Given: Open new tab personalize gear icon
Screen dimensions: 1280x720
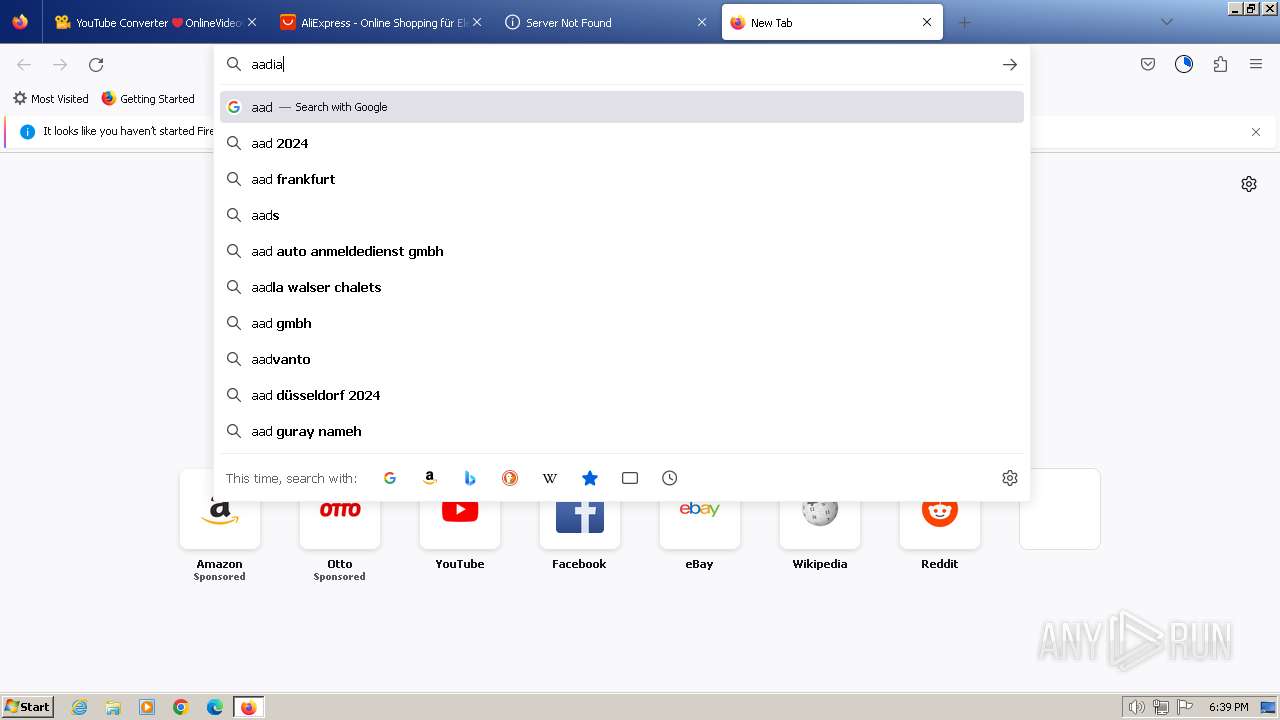Looking at the screenshot, I should tap(1249, 184).
